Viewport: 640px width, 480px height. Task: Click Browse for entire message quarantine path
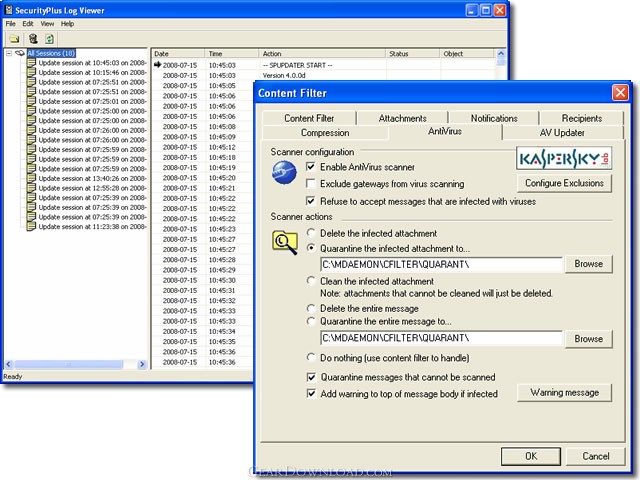click(x=589, y=339)
